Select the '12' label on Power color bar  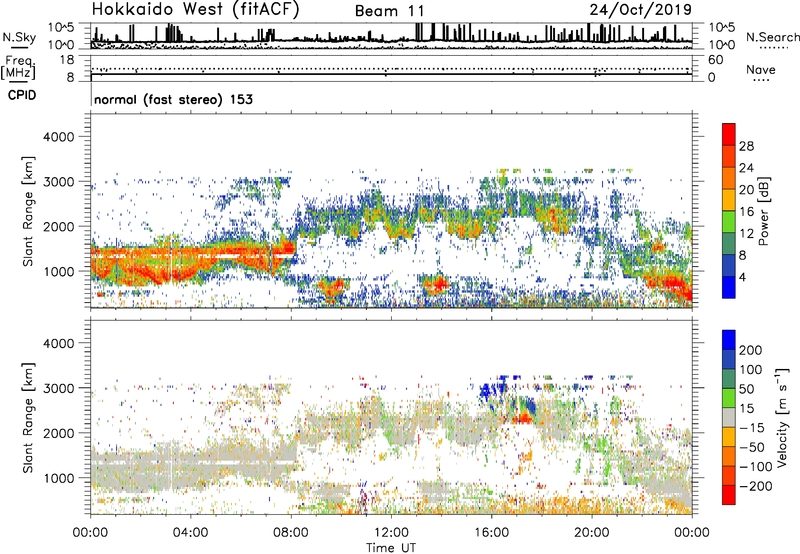[746, 234]
